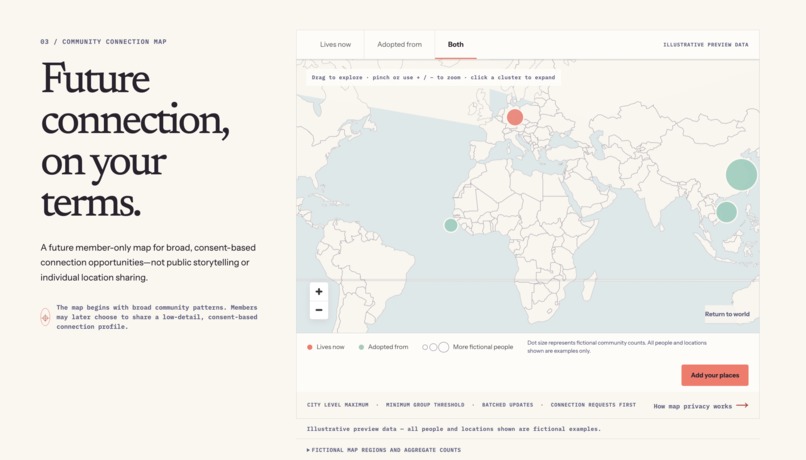Switch to the Adopted from tab

pyautogui.click(x=399, y=45)
